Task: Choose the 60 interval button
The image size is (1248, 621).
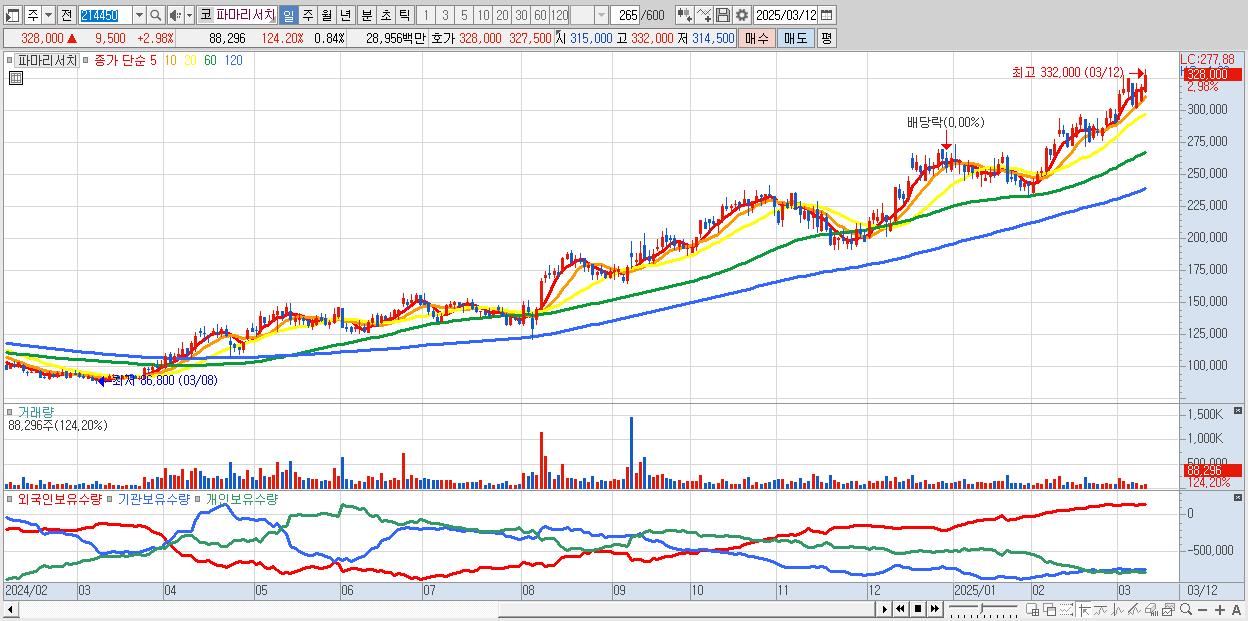Action: pyautogui.click(x=540, y=15)
